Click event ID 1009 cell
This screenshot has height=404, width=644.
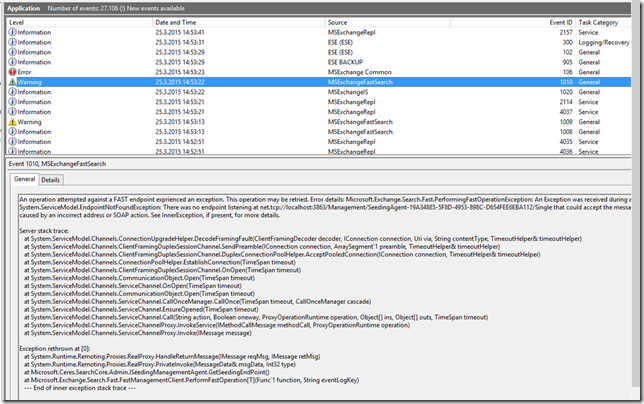coord(566,122)
